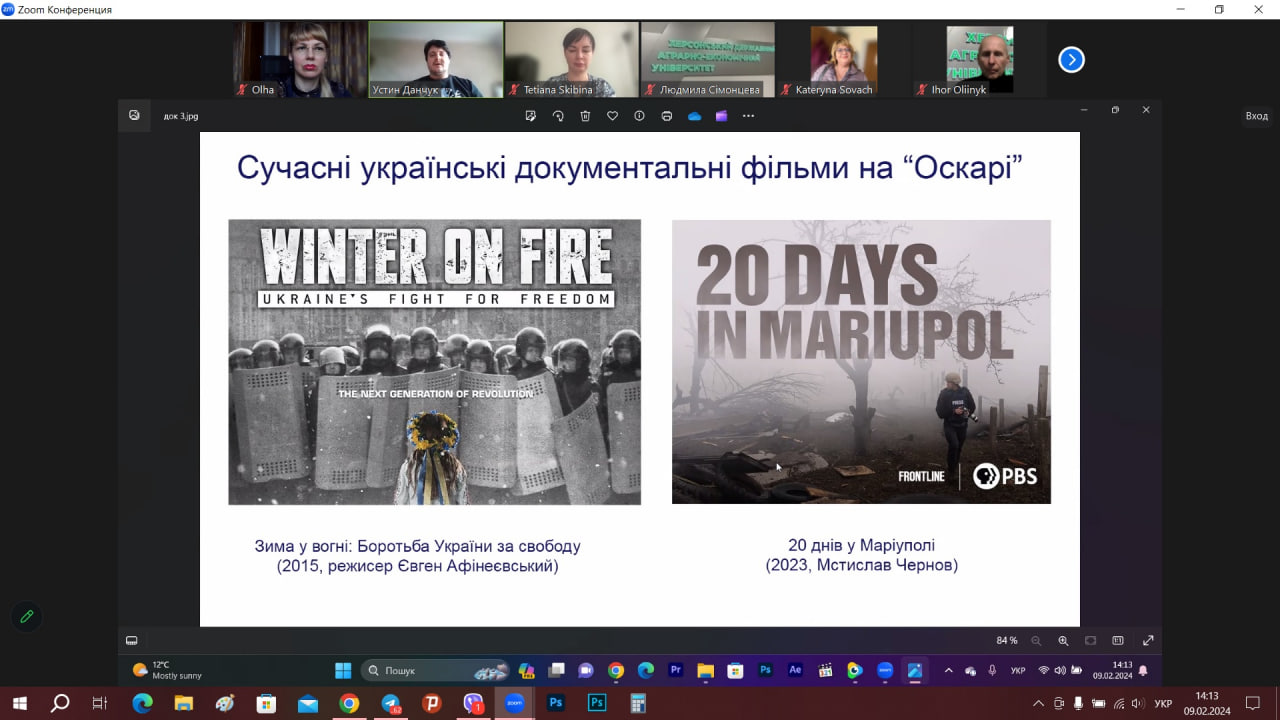
Task: Open After Effects in the shared taskbar
Action: coord(795,670)
